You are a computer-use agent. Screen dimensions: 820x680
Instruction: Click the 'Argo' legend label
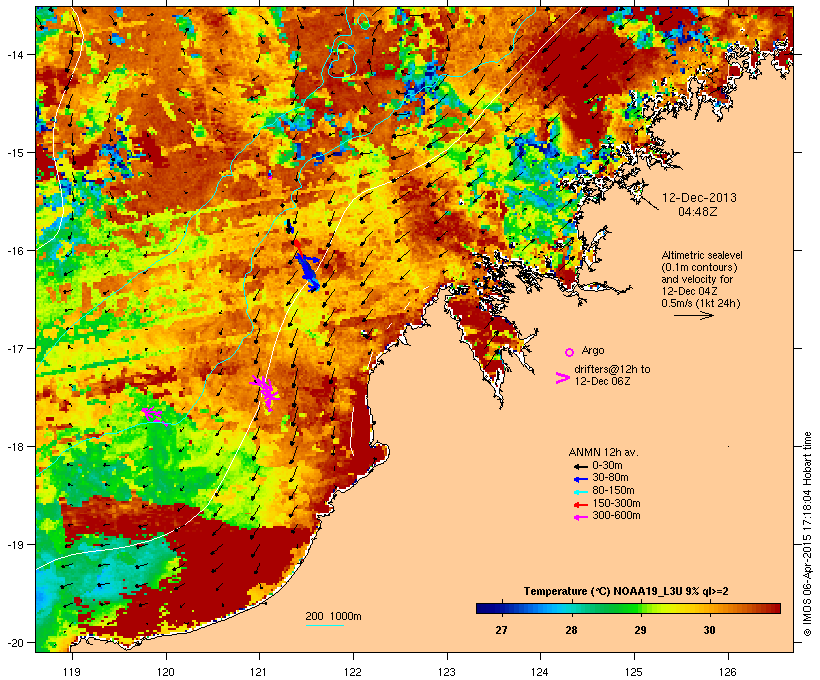point(593,350)
